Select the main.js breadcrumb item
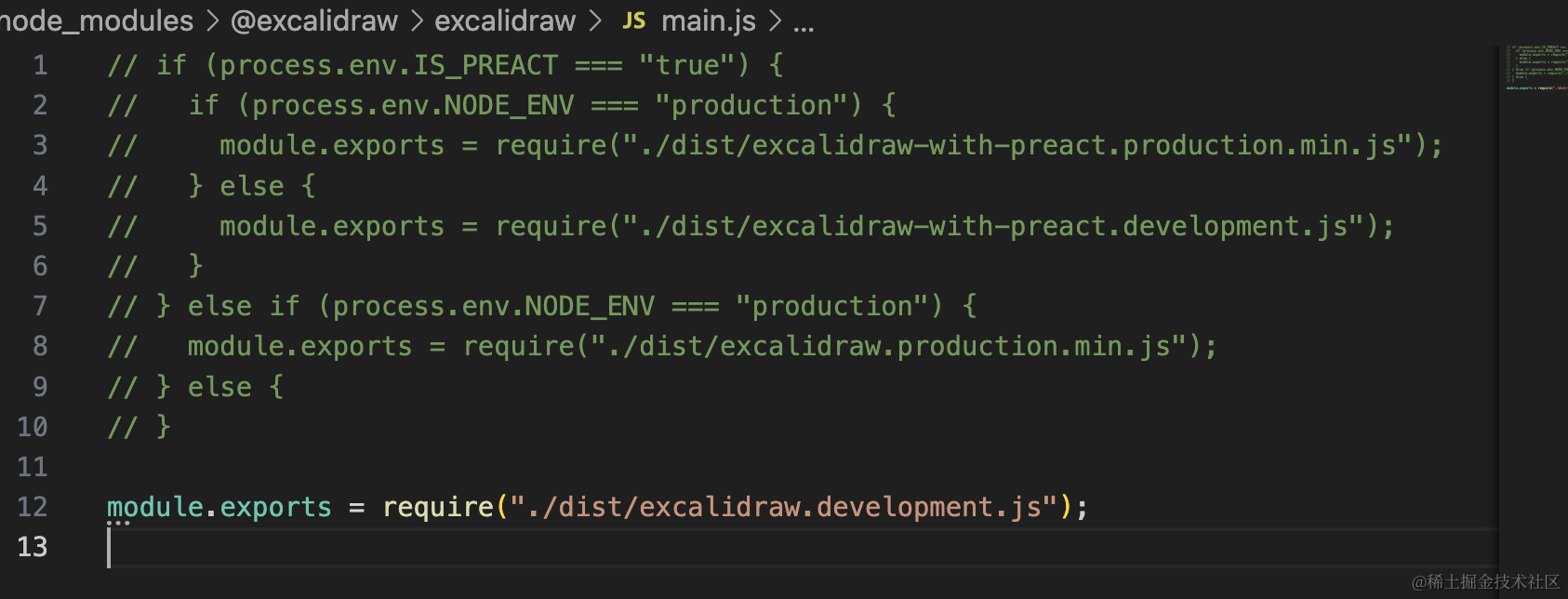The height and width of the screenshot is (599, 1568). (x=709, y=20)
